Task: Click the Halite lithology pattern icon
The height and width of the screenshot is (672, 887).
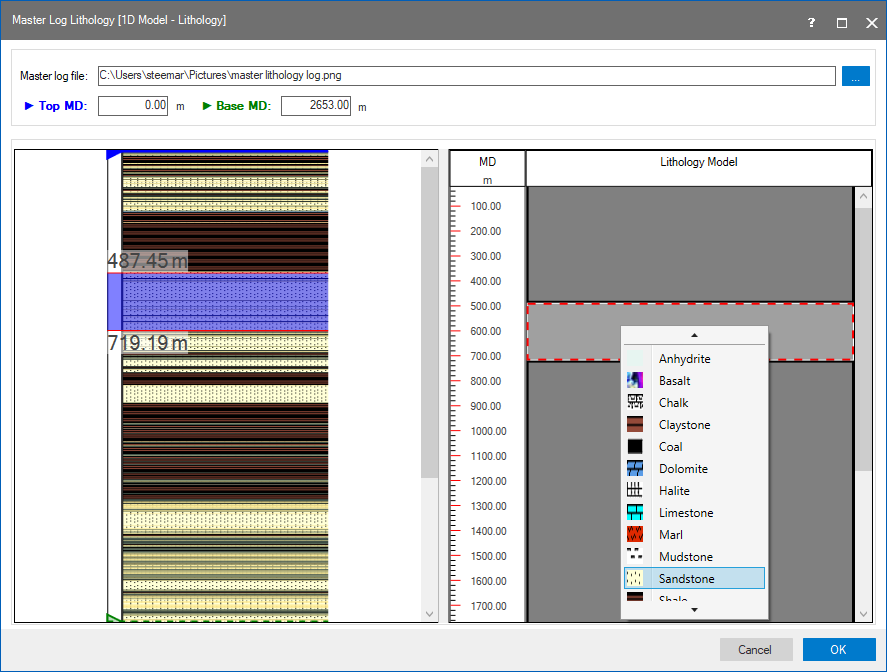Action: [634, 491]
